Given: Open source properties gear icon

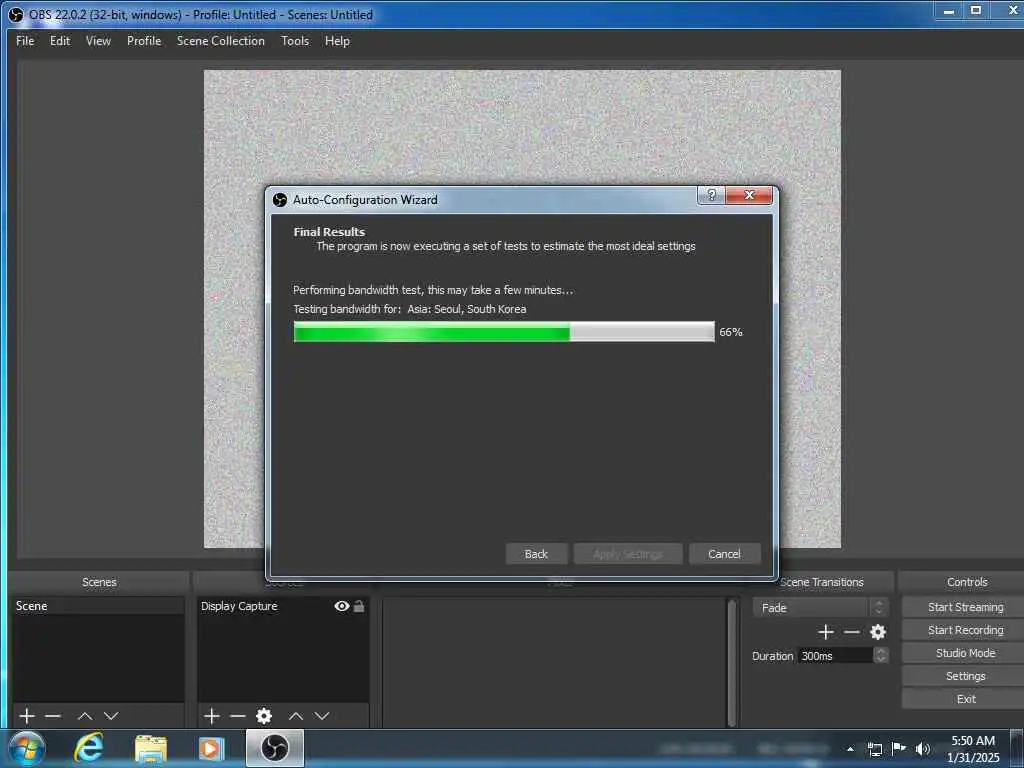Looking at the screenshot, I should (264, 716).
